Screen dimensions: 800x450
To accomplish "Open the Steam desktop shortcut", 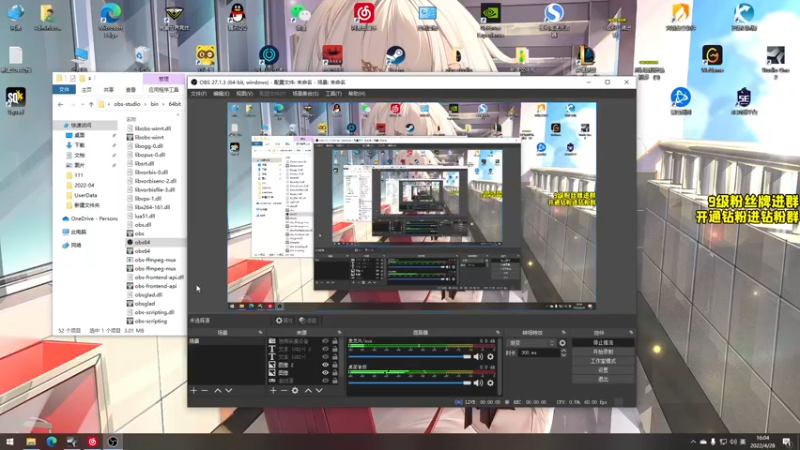I will tap(395, 58).
